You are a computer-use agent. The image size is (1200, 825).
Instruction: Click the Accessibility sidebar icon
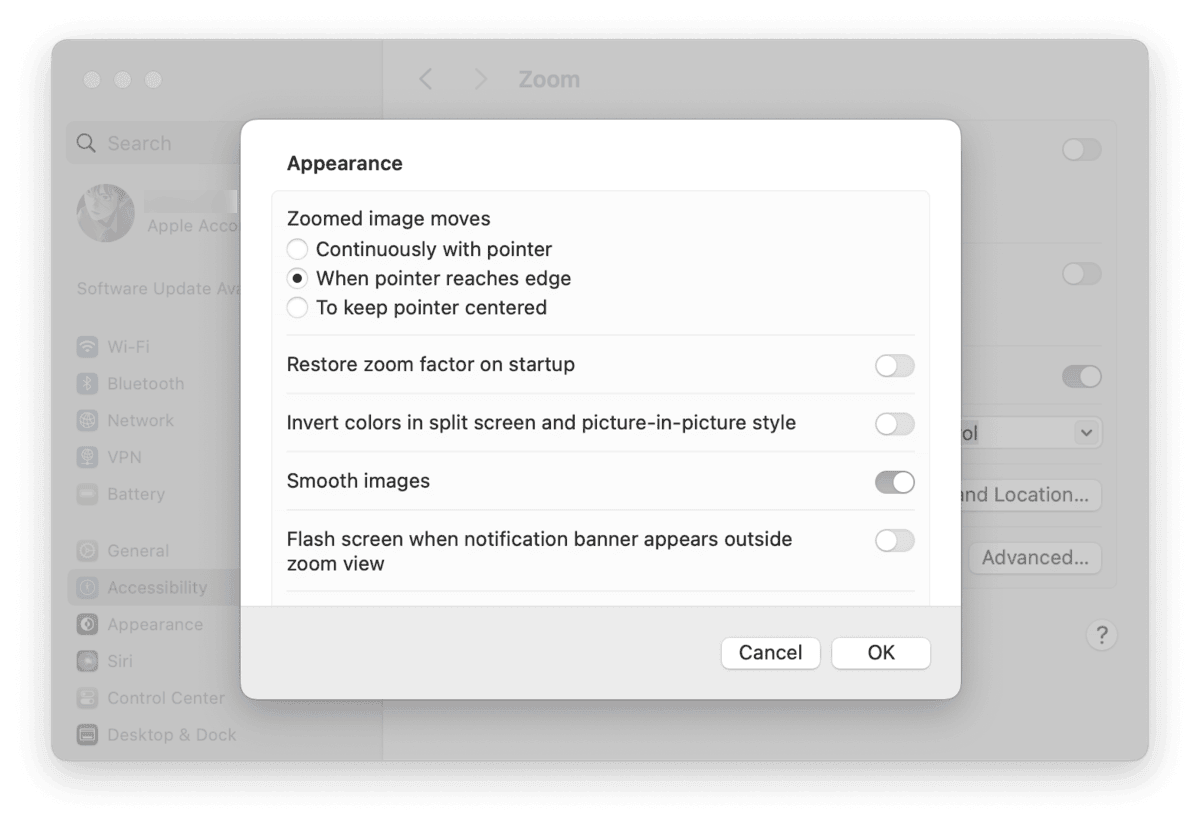tap(88, 588)
